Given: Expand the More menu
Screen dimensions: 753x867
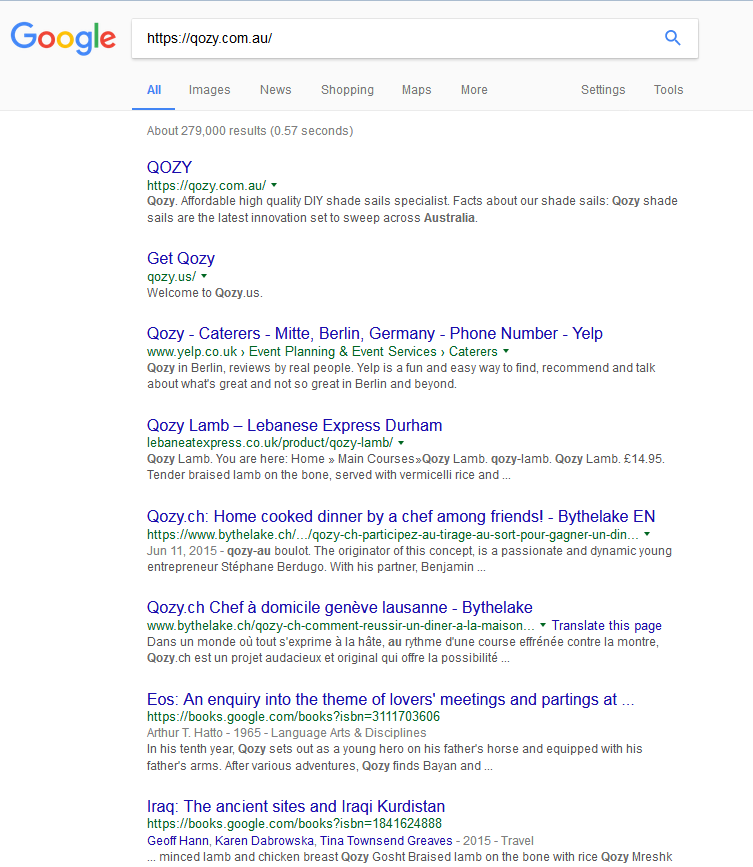Looking at the screenshot, I should tap(474, 90).
